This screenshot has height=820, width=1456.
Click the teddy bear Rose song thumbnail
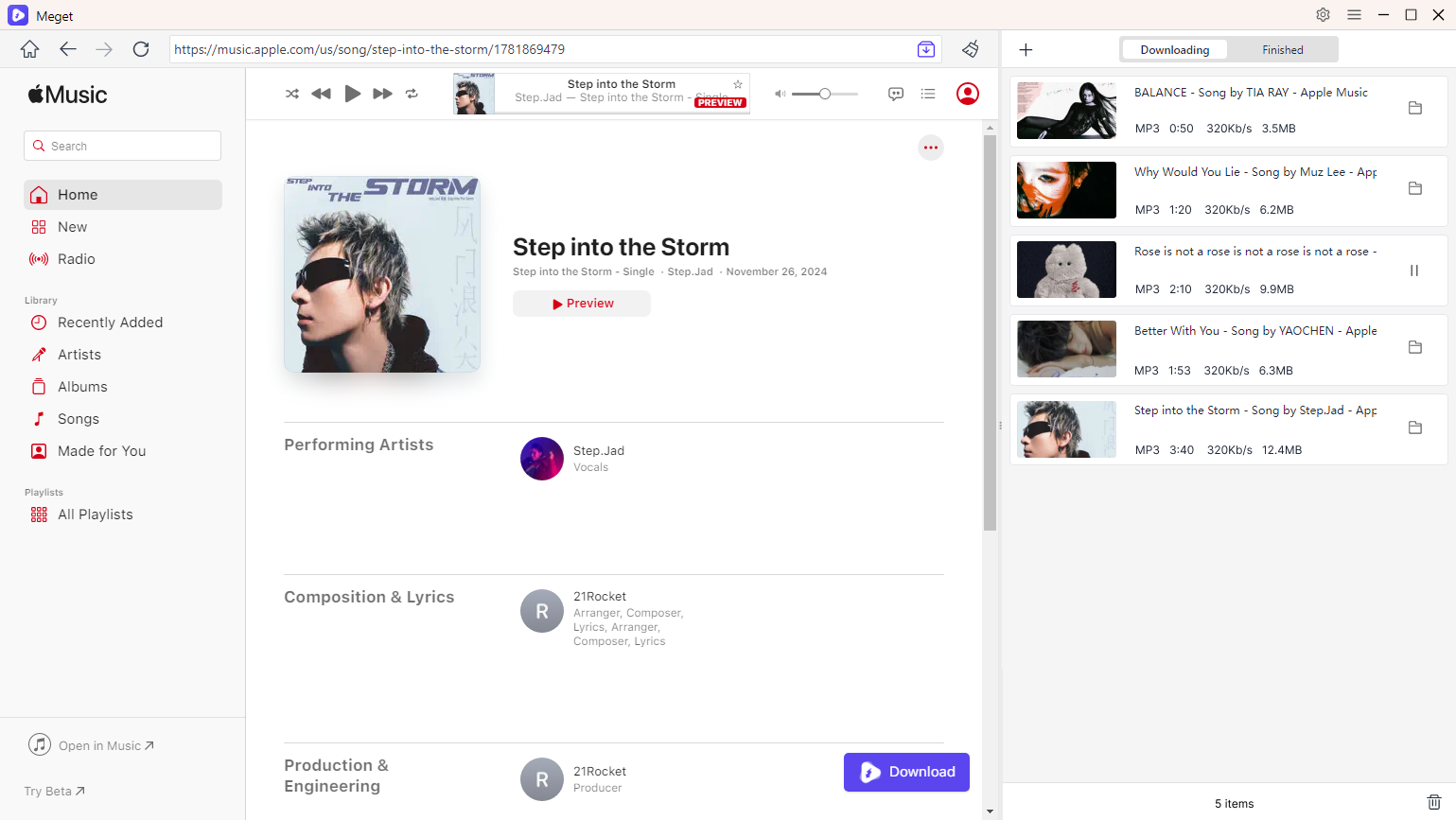(1066, 270)
